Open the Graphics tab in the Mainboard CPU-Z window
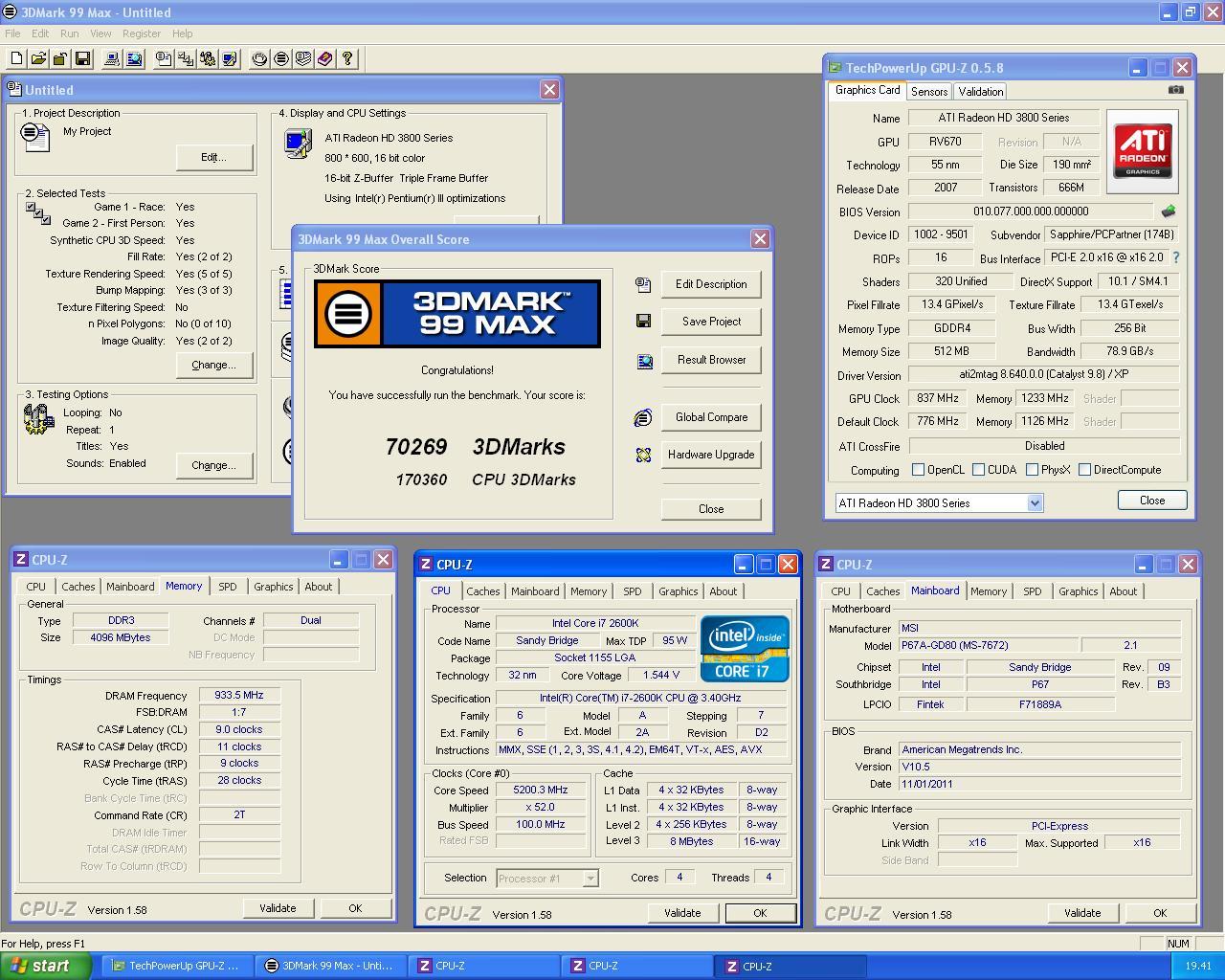Image resolution: width=1225 pixels, height=980 pixels. point(1079,591)
